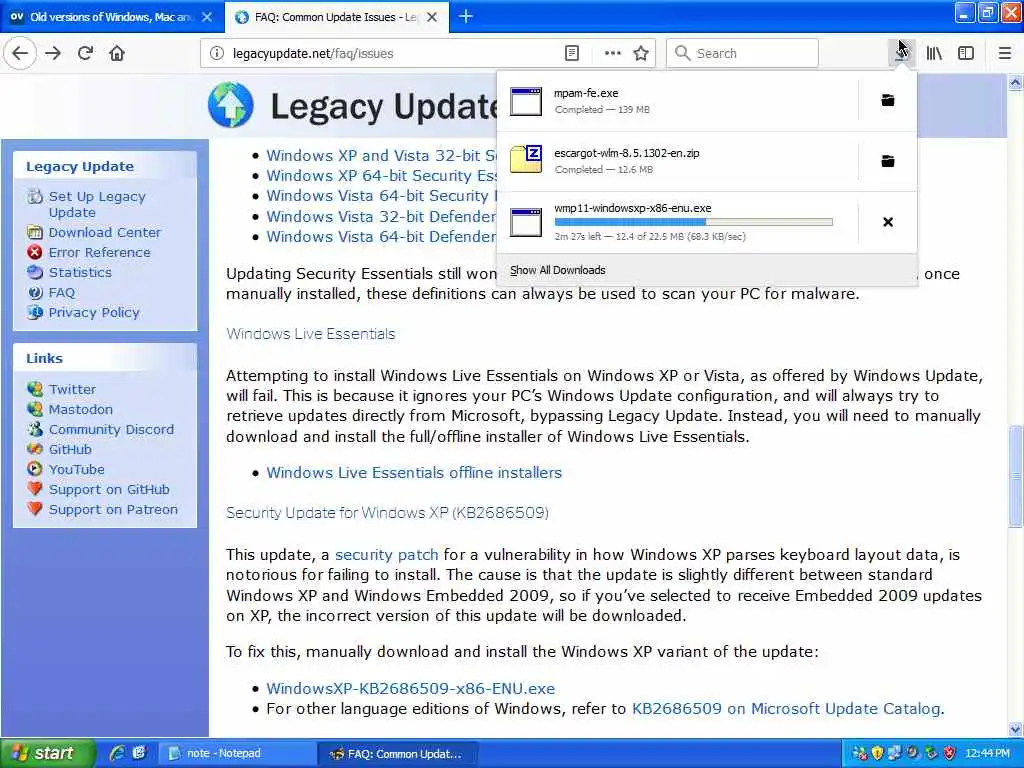Show sidebars toolbar icon
This screenshot has height=768, width=1024.
966,54
